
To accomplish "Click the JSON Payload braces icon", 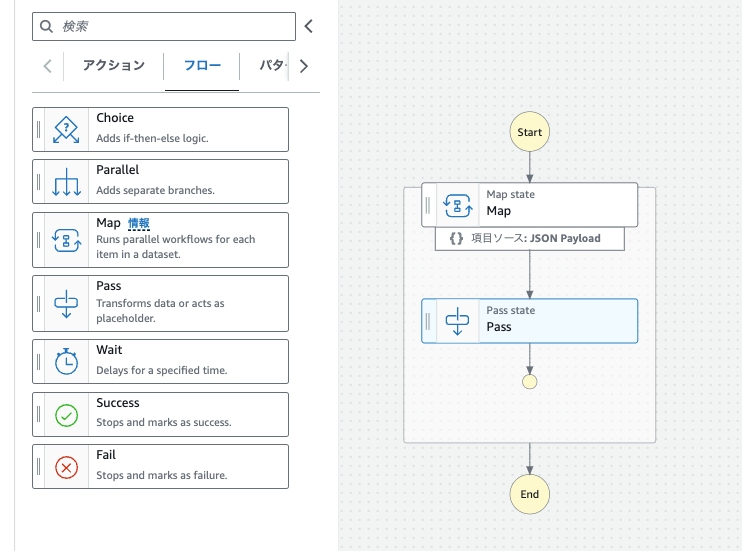I will click(456, 238).
